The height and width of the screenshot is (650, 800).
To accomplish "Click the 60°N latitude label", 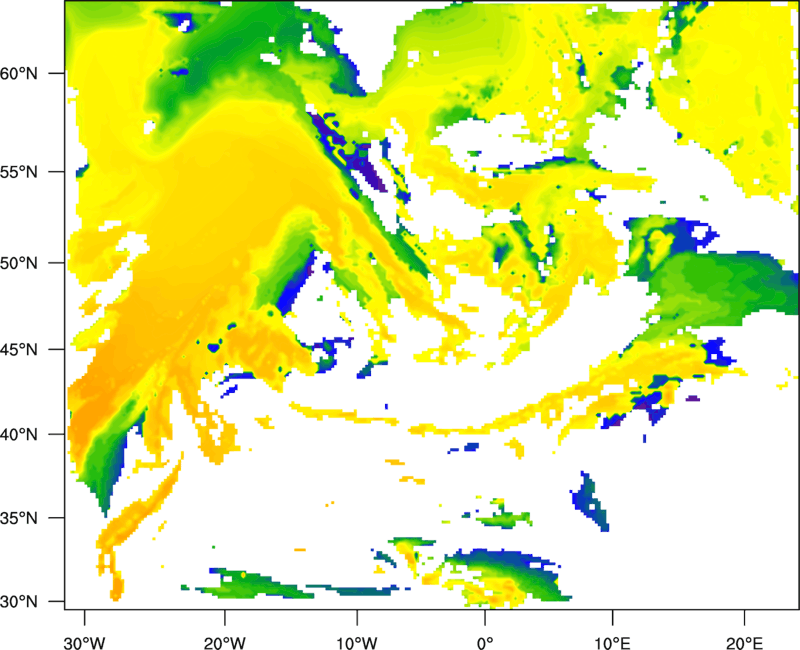I will point(19,74).
